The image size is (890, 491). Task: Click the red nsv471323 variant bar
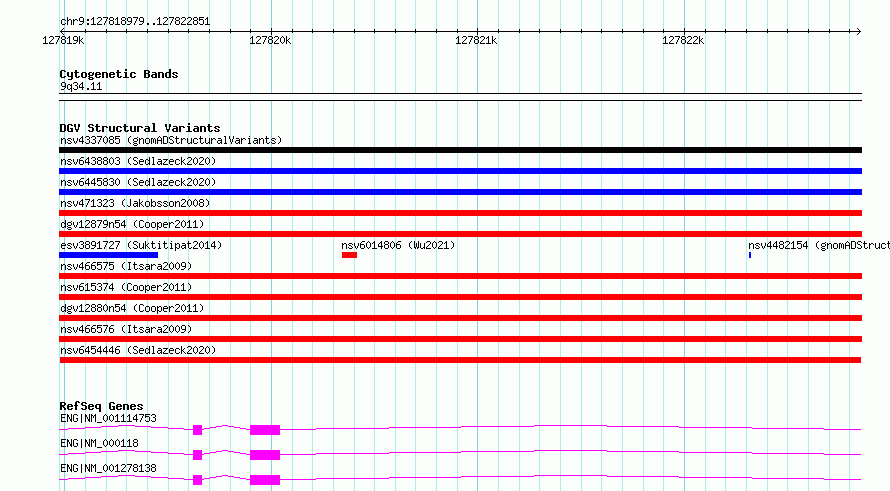460,213
